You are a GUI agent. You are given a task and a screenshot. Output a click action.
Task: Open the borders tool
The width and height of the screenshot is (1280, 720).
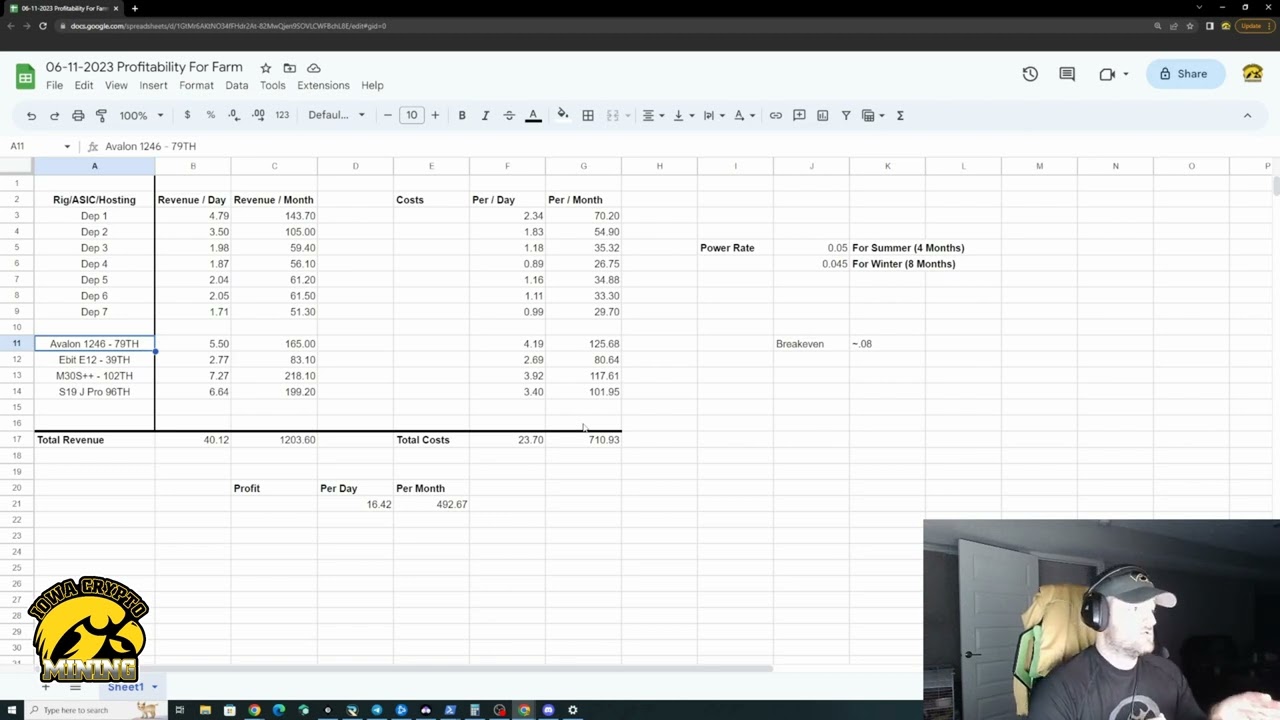point(588,116)
